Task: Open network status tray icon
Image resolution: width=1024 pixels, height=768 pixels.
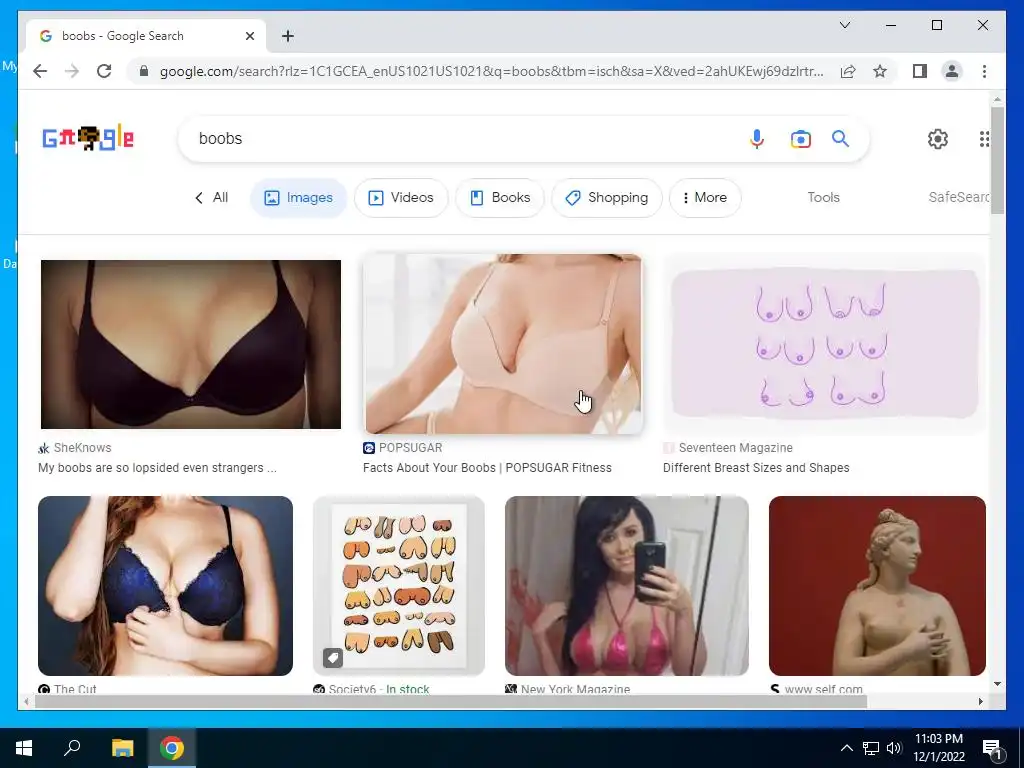Action: click(x=871, y=748)
